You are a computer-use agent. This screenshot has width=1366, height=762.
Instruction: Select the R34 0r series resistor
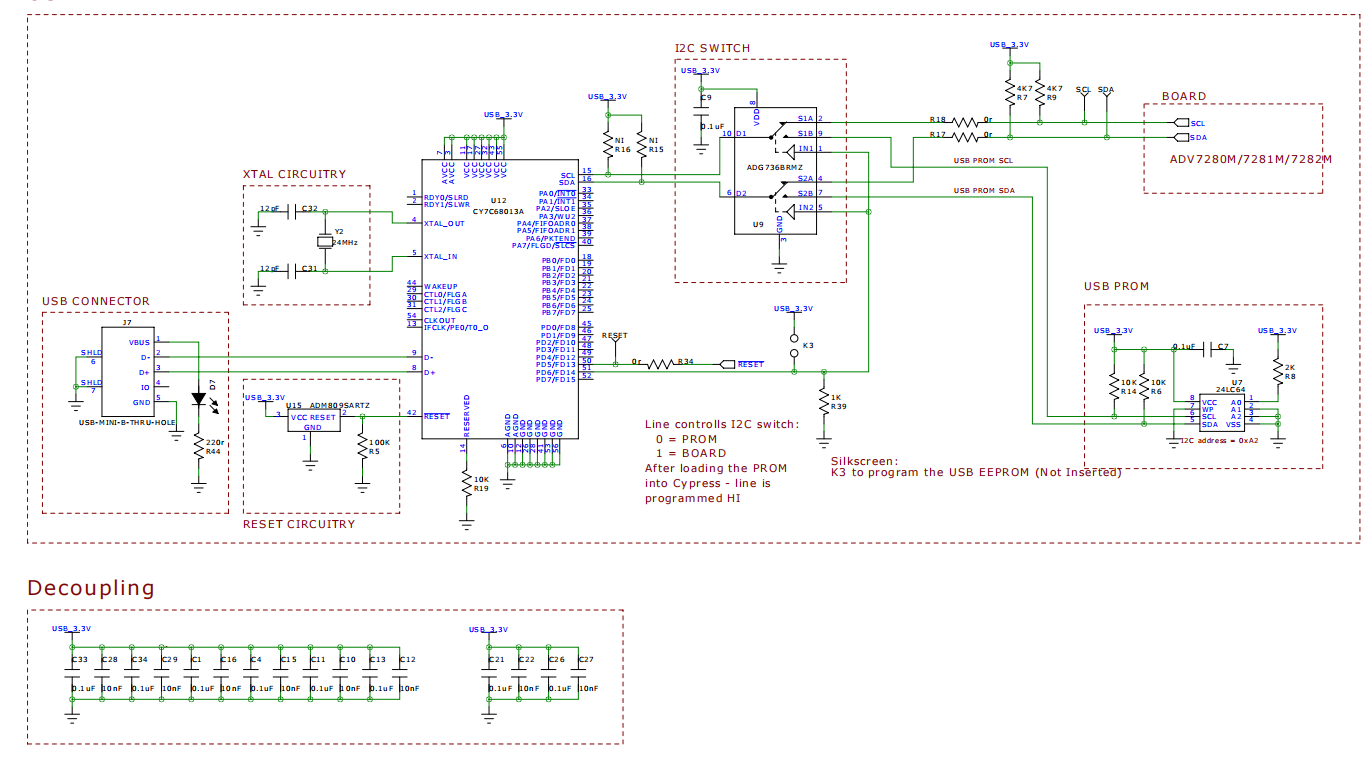661,364
